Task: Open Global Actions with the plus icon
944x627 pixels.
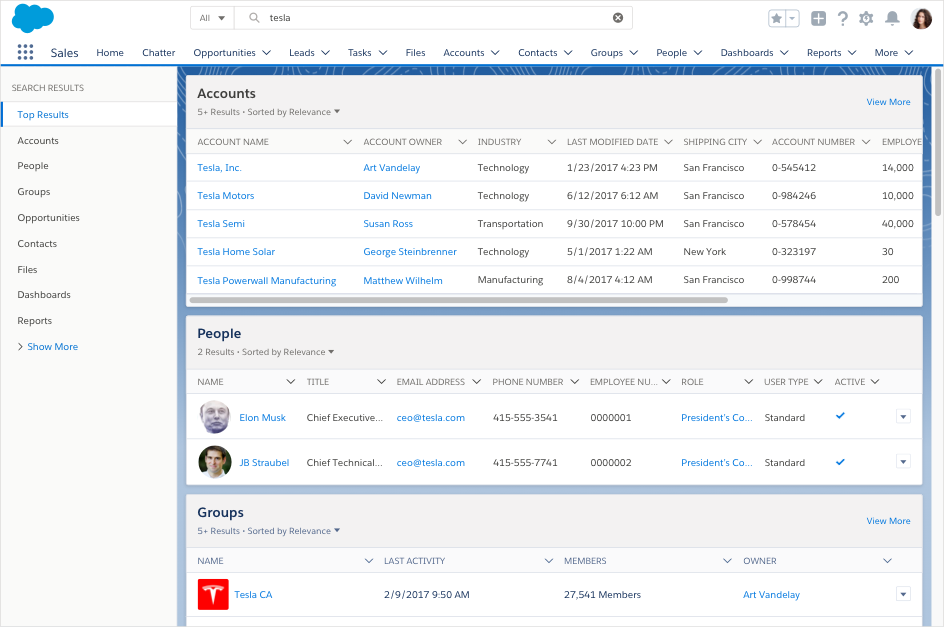Action: click(x=817, y=18)
